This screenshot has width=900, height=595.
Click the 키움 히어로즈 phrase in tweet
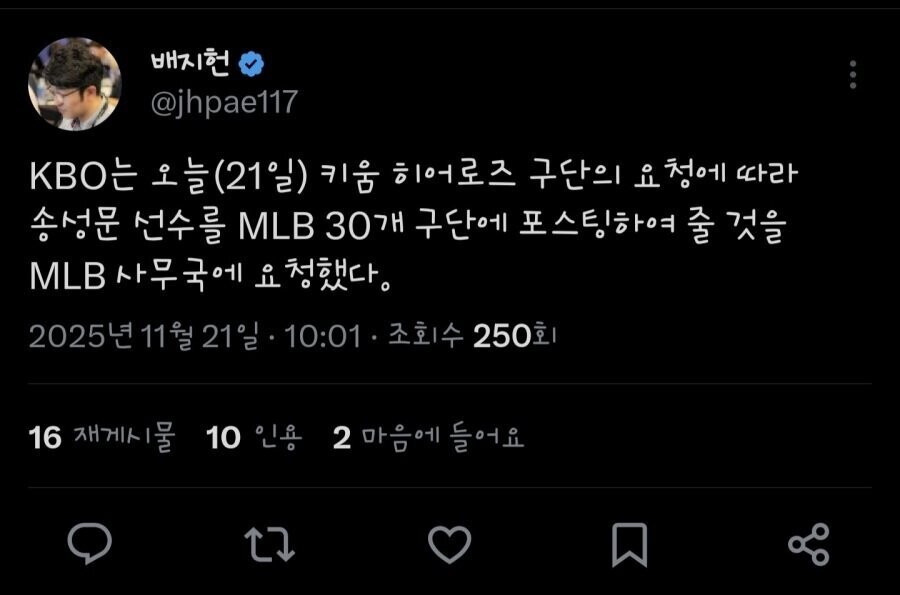[417, 176]
